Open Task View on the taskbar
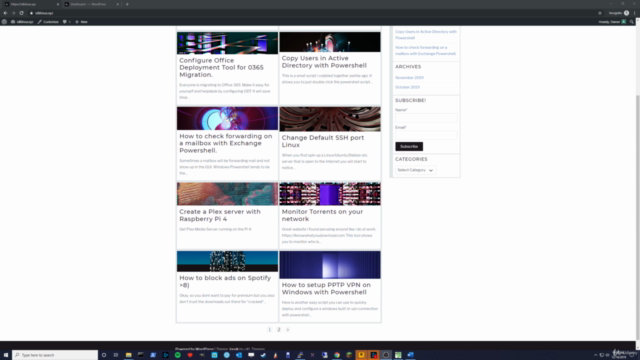The height and width of the screenshot is (360, 640). (x=116, y=355)
